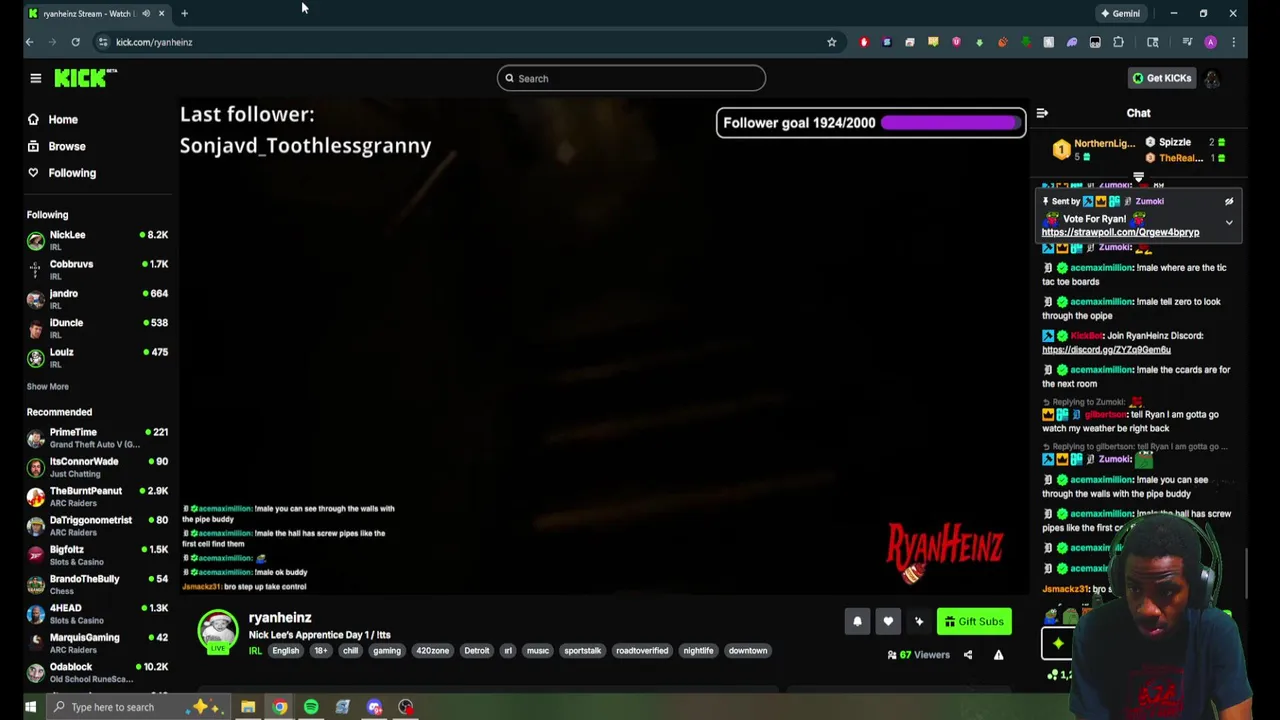Open DaTriggonometrist recommended channel
Viewport: 1280px width, 720px height.
click(97, 526)
